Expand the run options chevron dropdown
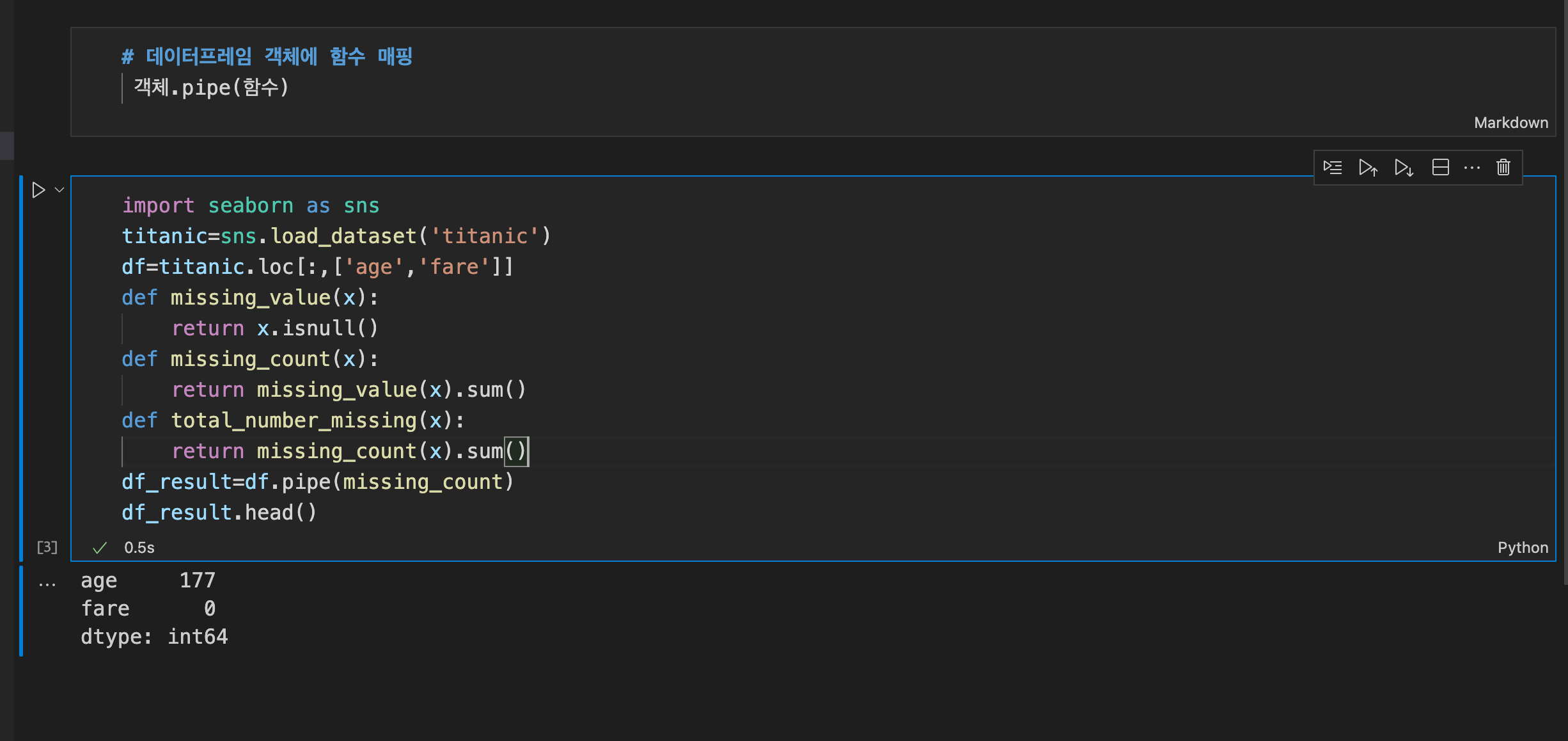Viewport: 1568px width, 741px height. (59, 190)
